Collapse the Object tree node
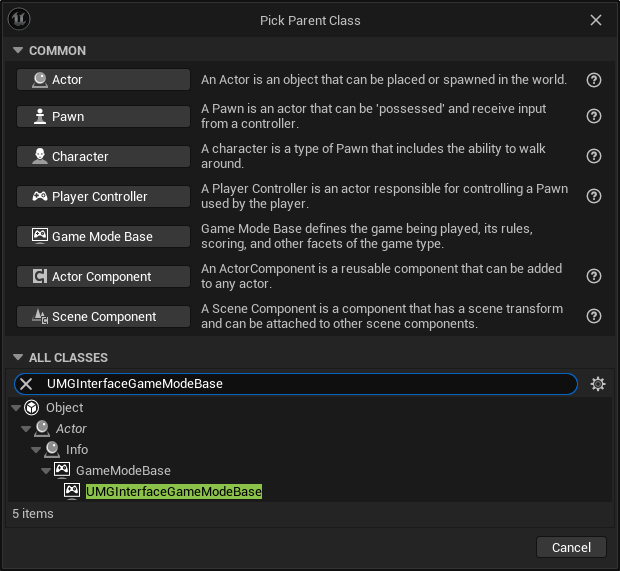The width and height of the screenshot is (620, 571). coord(17,408)
